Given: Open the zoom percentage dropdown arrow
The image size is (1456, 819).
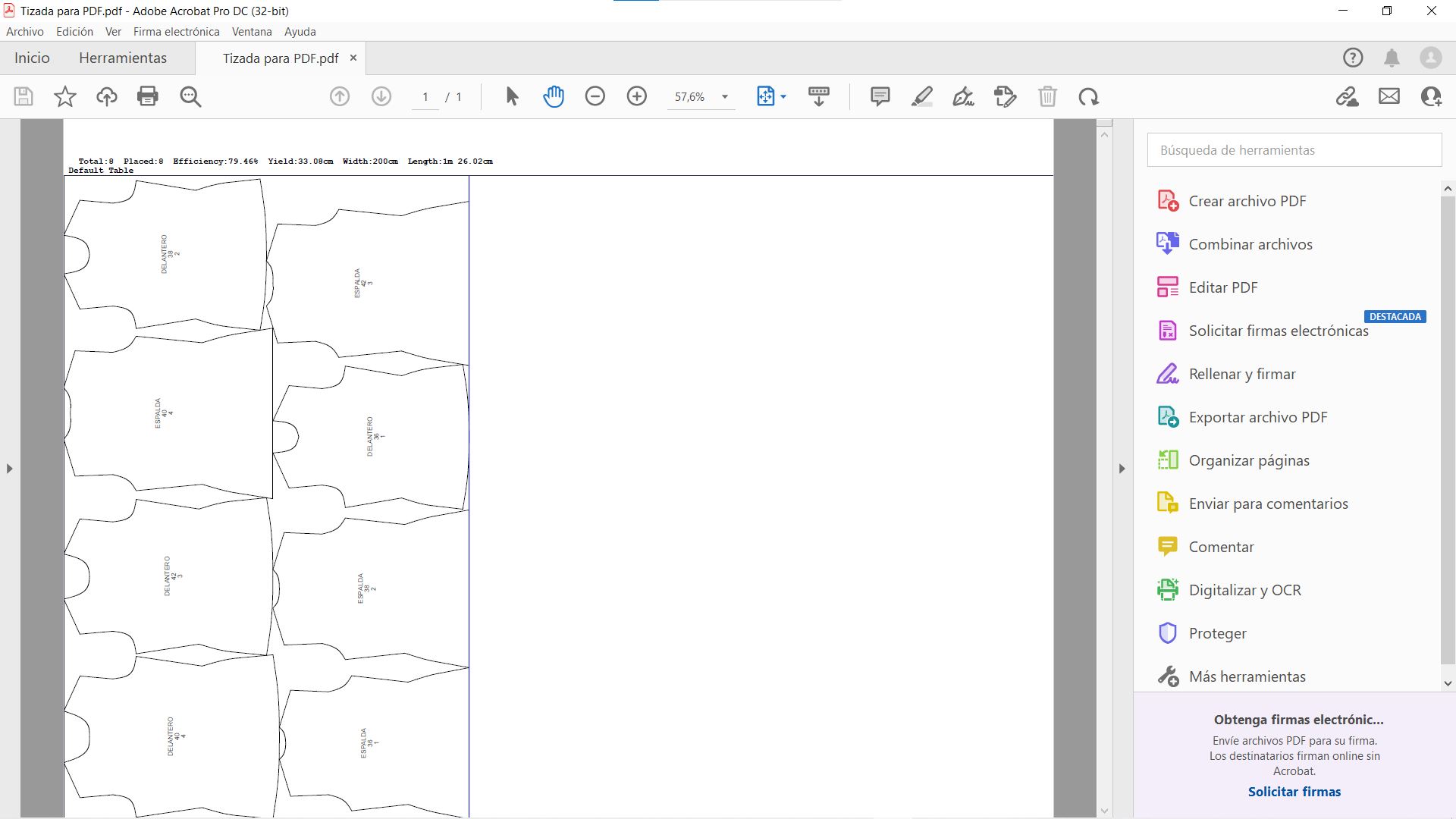Looking at the screenshot, I should click(x=725, y=97).
